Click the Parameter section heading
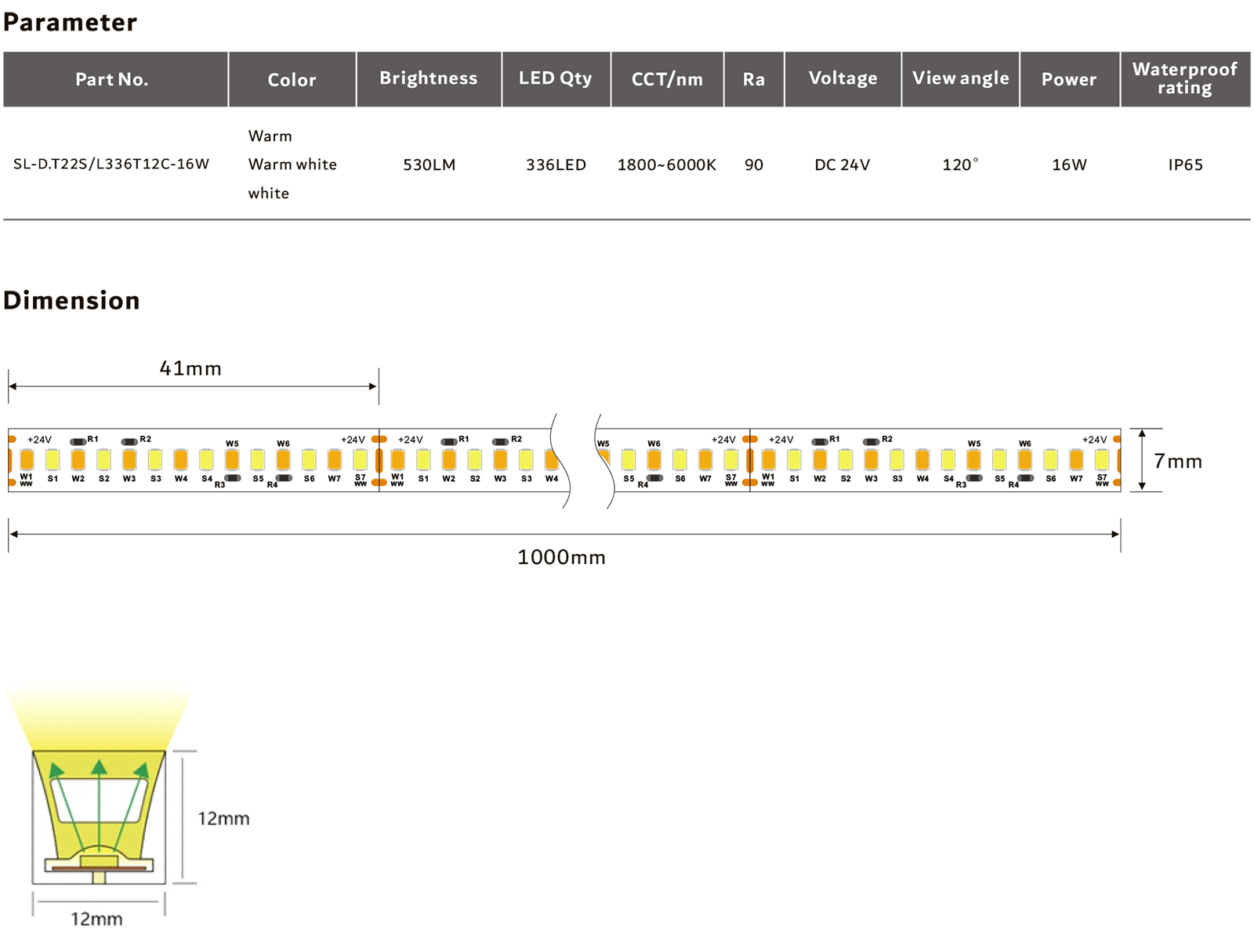This screenshot has height=952, width=1254. click(70, 23)
